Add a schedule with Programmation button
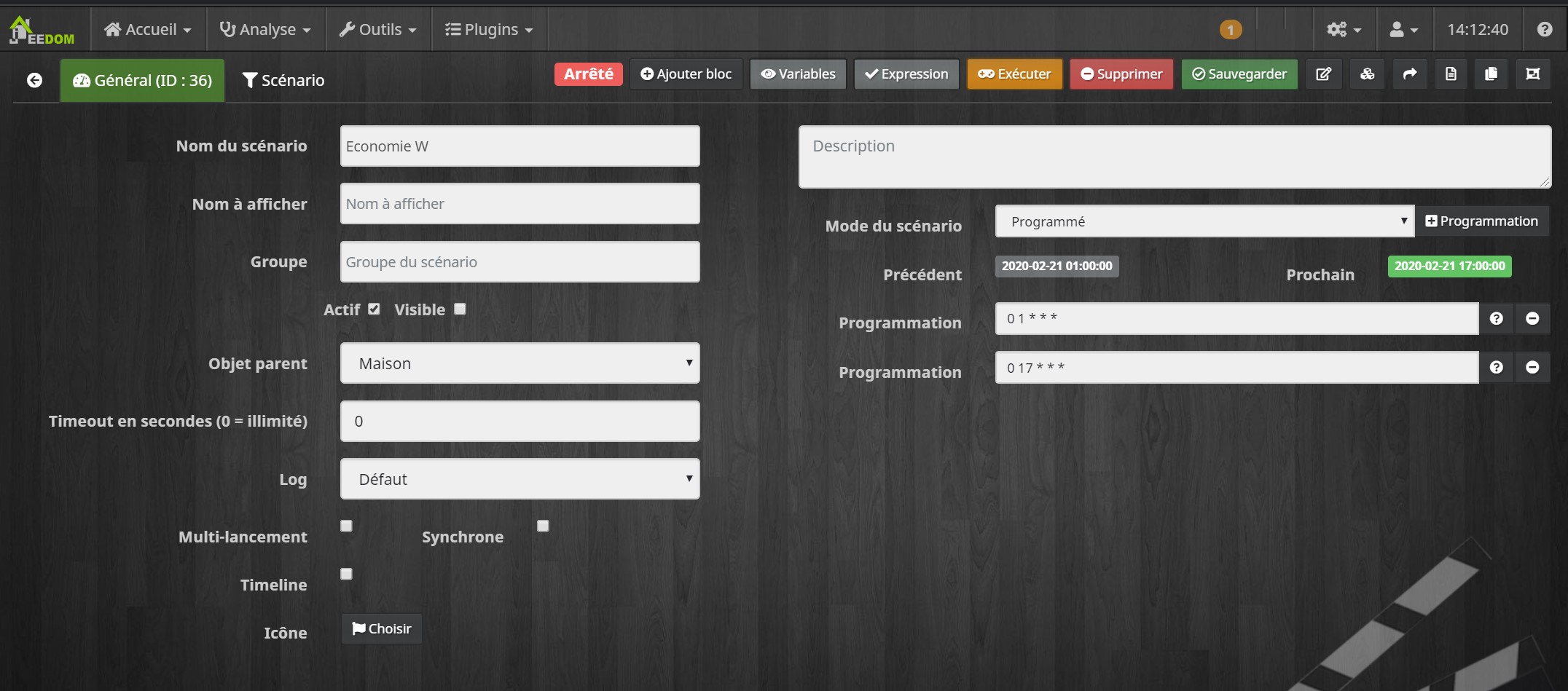Viewport: 1568px width, 691px height. point(1482,221)
